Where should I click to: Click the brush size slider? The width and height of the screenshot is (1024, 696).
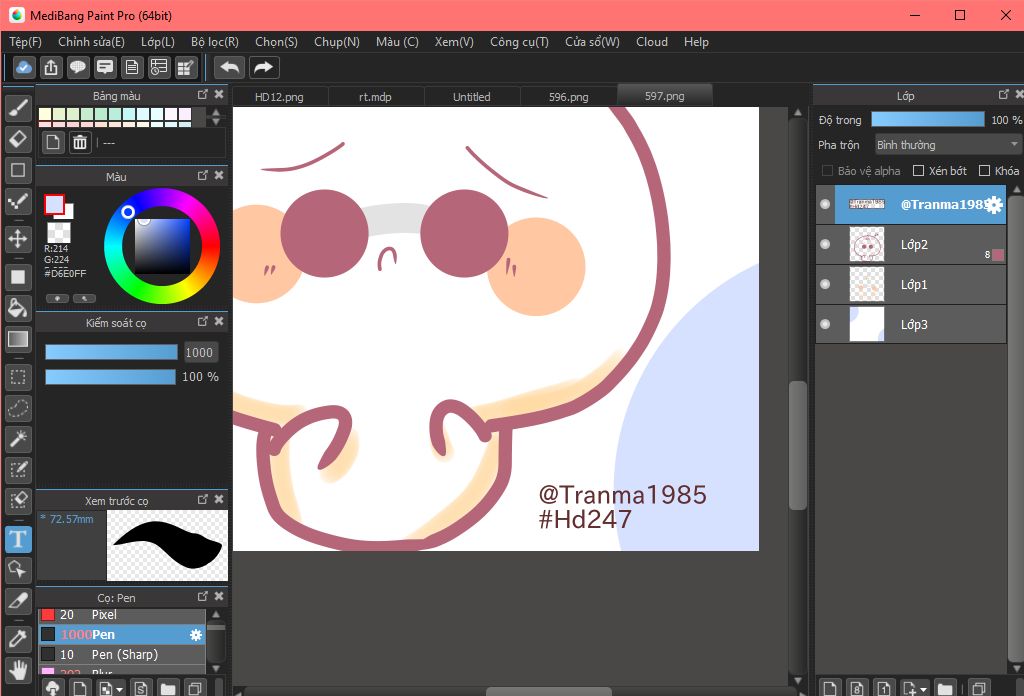[x=111, y=352]
